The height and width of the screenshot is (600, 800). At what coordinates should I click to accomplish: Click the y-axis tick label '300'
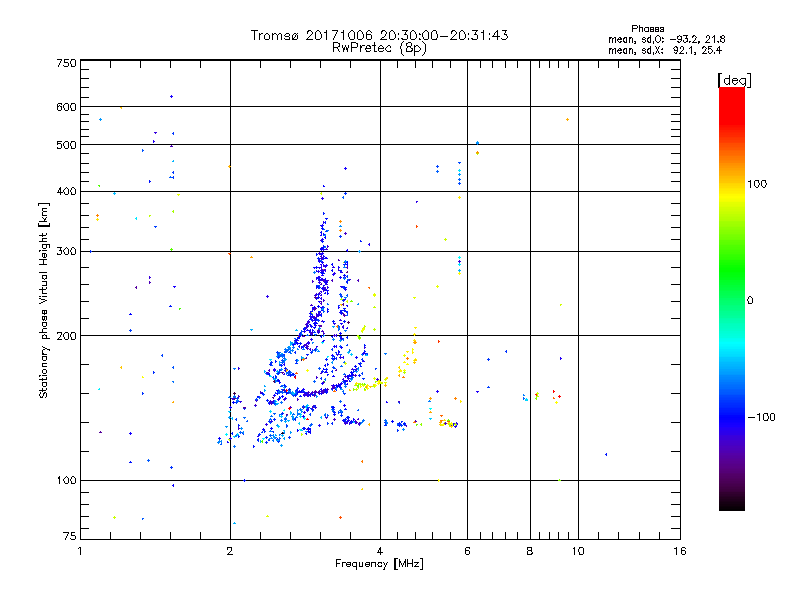[66, 252]
